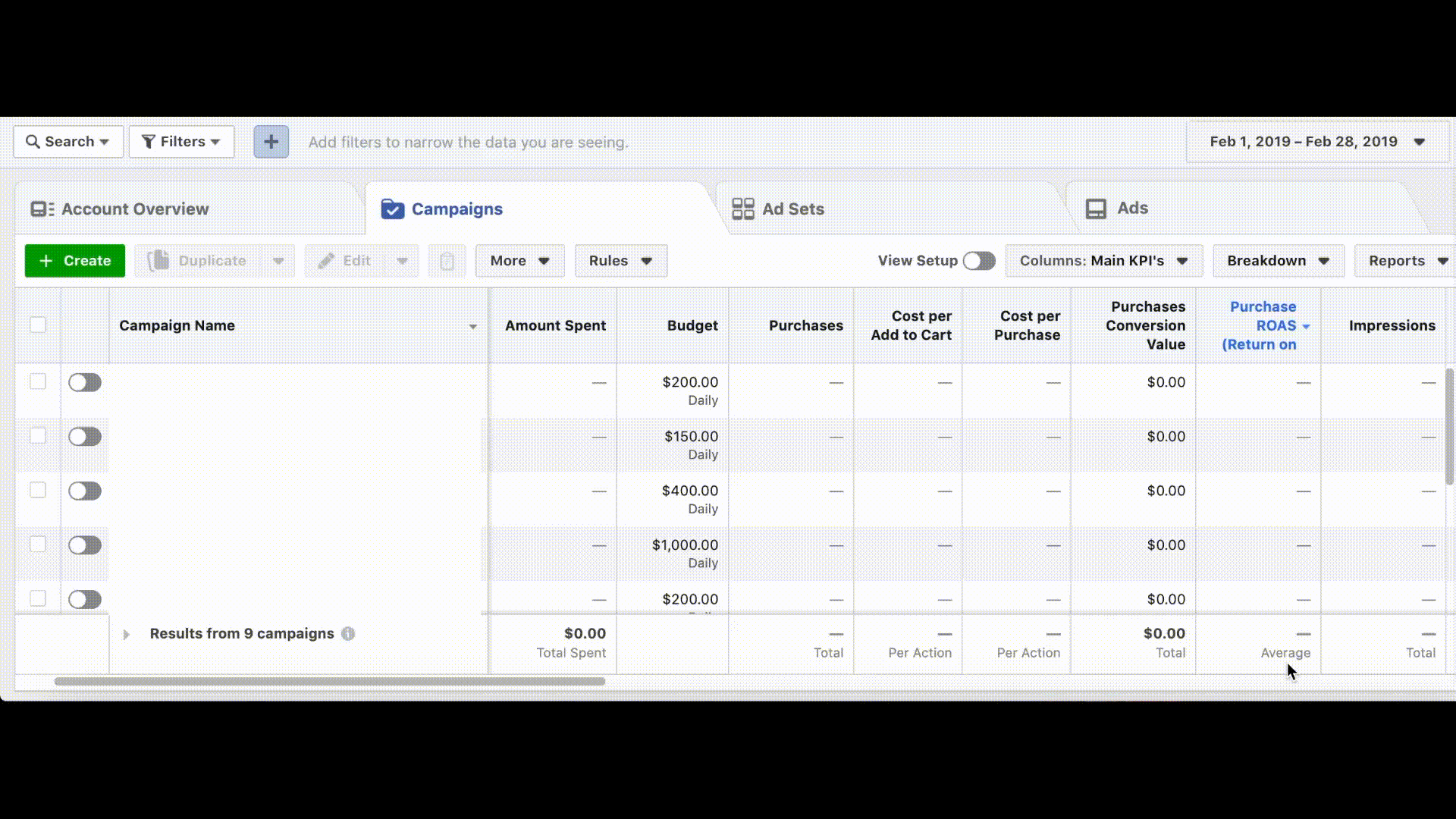This screenshot has height=819, width=1456.
Task: Click the Account Overview tab icon
Action: 42,209
